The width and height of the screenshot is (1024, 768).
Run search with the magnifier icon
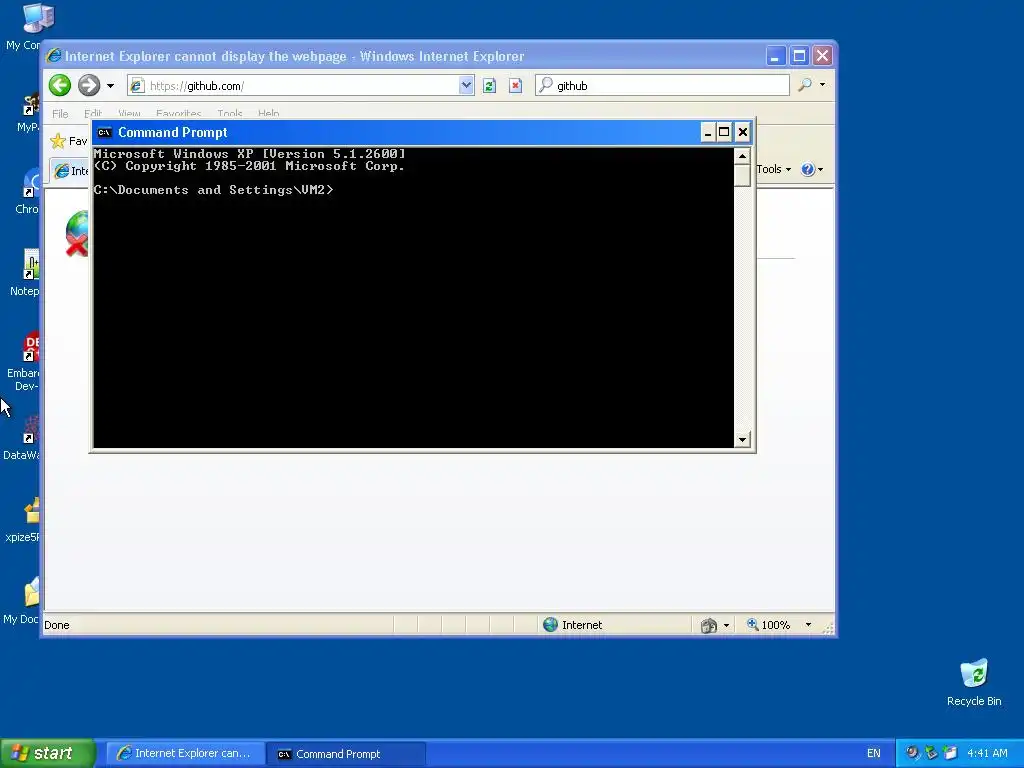coord(805,85)
